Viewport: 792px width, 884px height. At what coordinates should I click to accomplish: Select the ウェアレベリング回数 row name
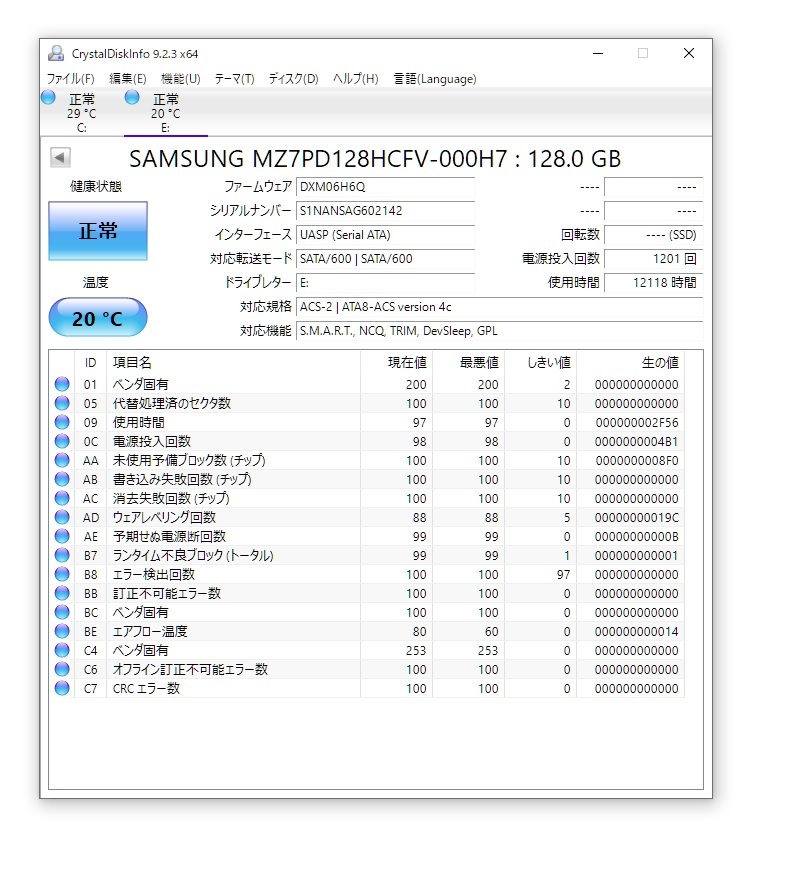click(164, 517)
